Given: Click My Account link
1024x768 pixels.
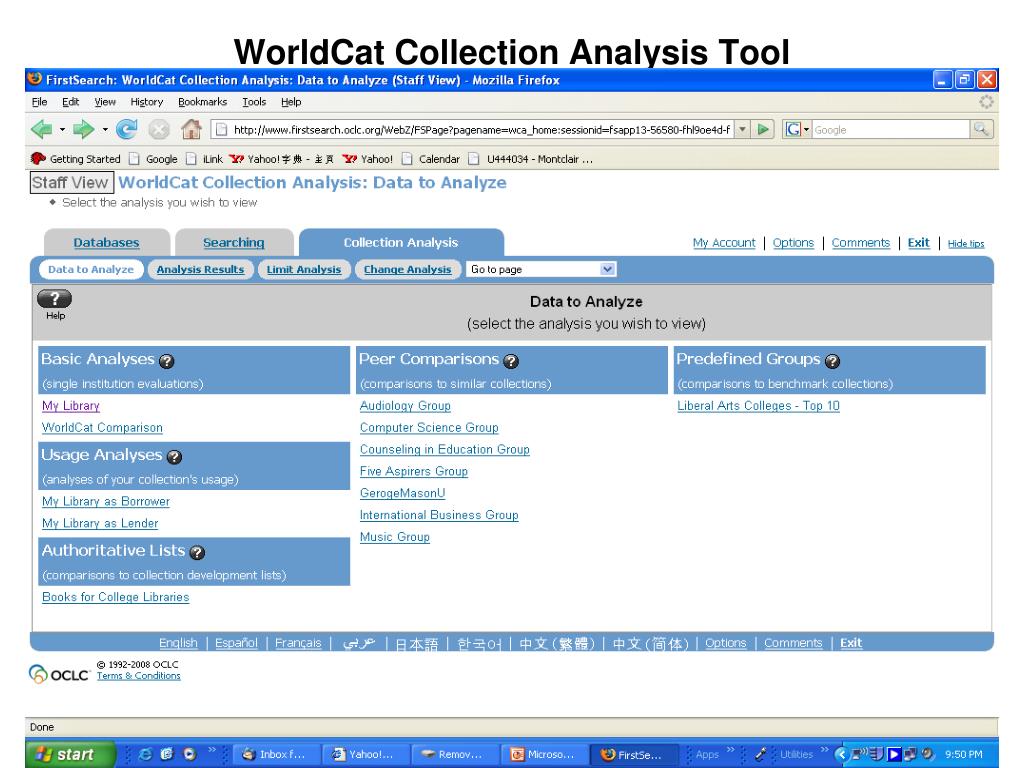Looking at the screenshot, I should coord(724,243).
